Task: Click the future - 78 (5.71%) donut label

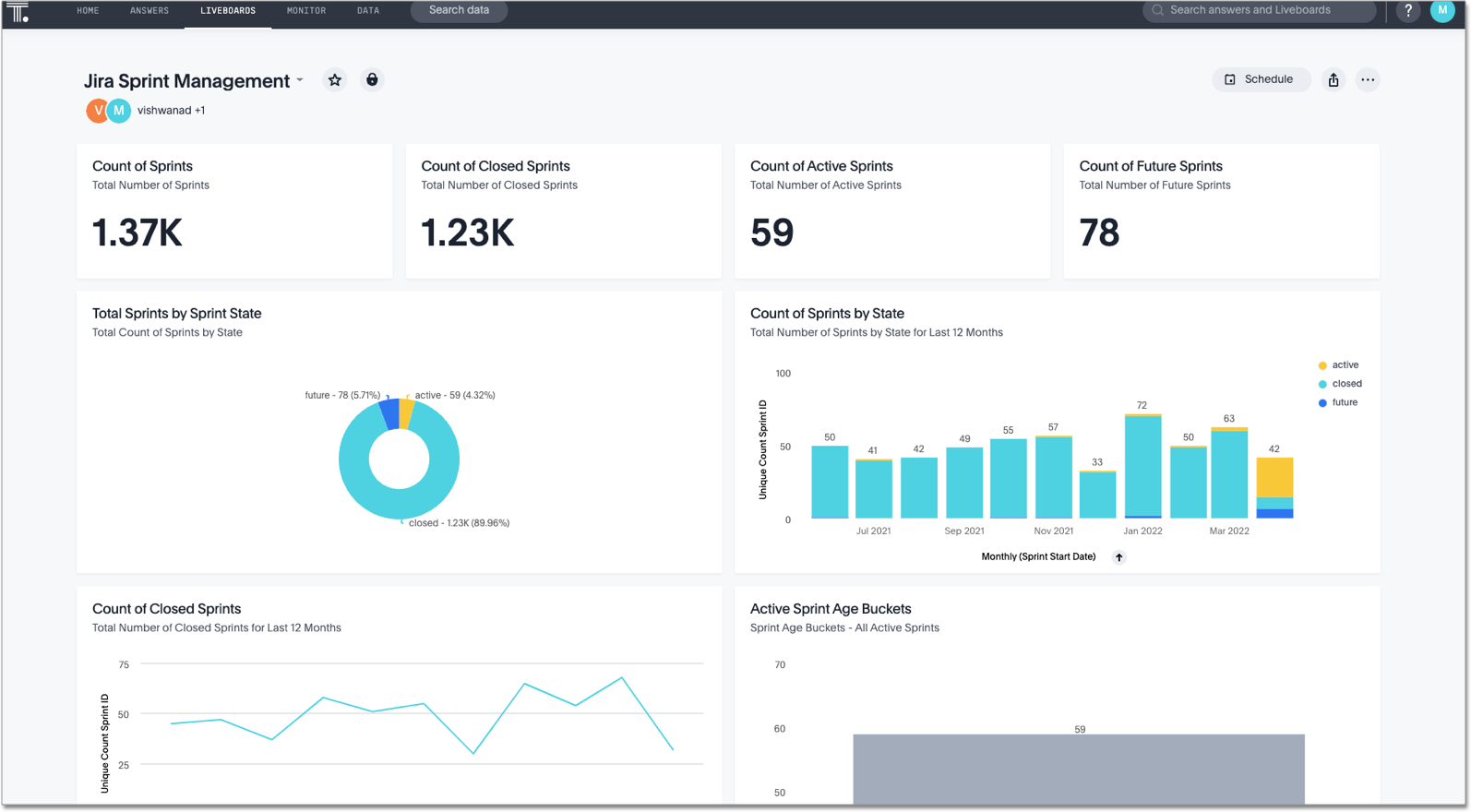Action: [342, 395]
